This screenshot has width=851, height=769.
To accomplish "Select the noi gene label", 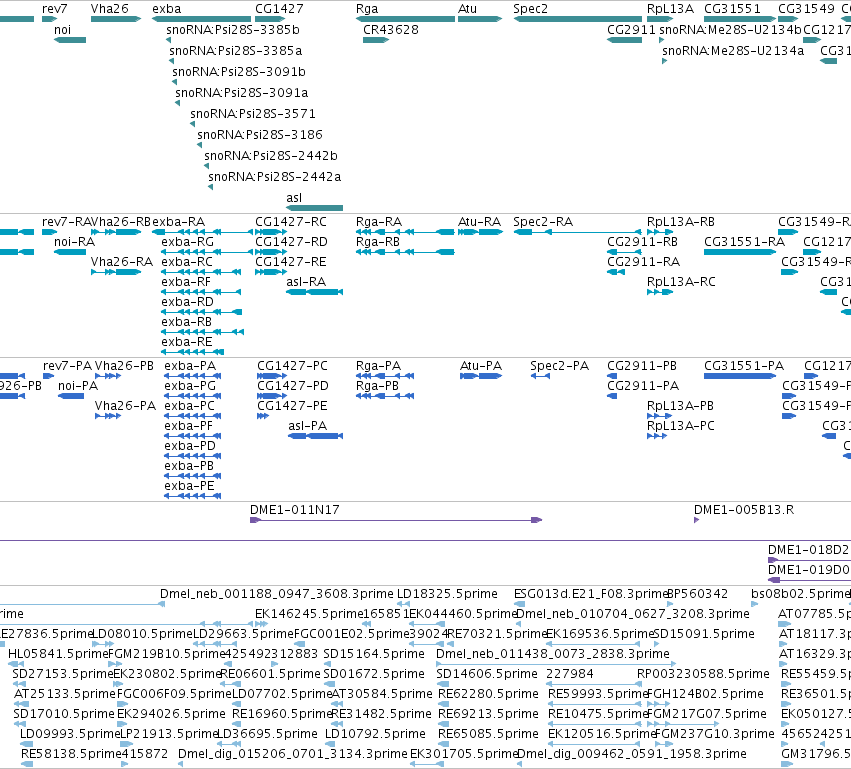I will (x=62, y=30).
